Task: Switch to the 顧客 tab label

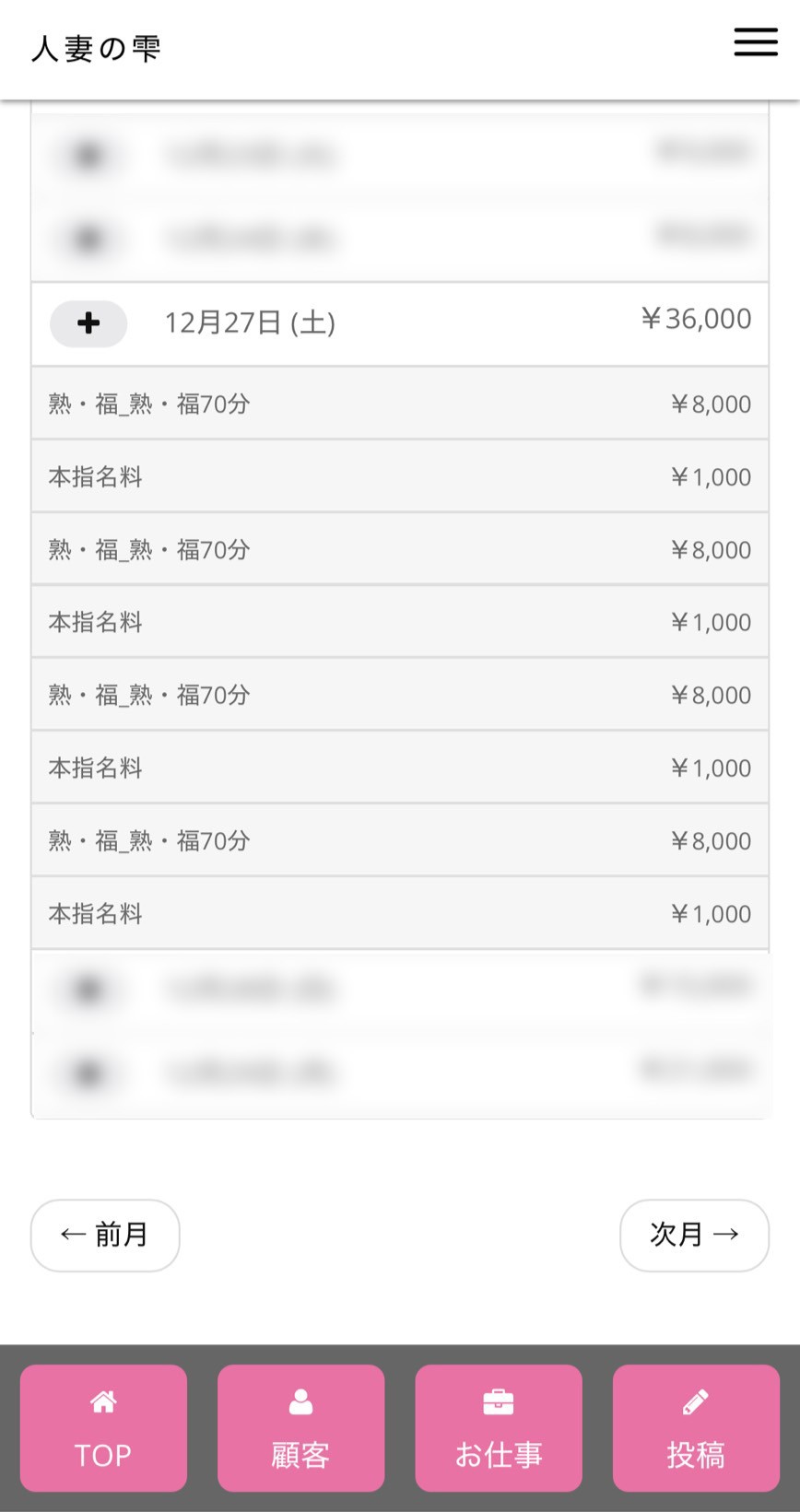Action: click(300, 1455)
